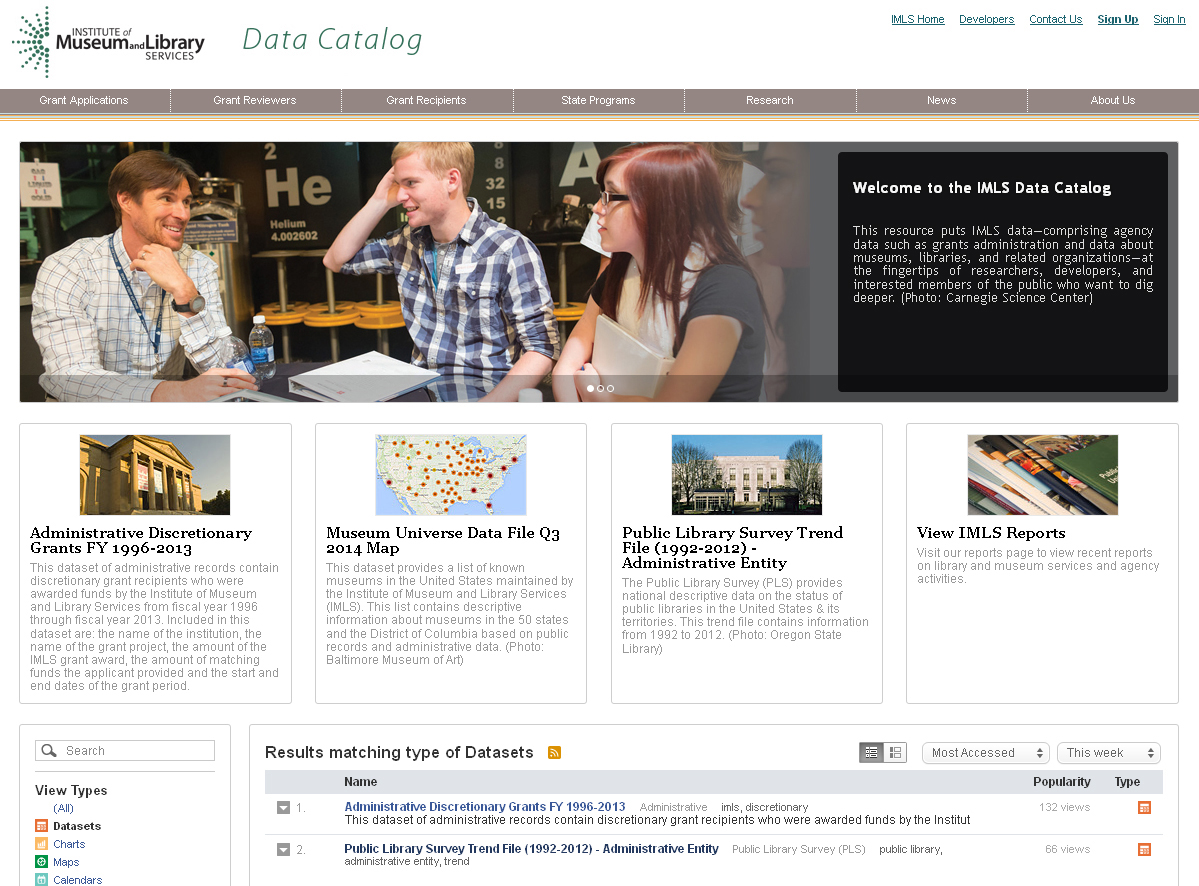Select the first carousel slide dot

point(590,388)
